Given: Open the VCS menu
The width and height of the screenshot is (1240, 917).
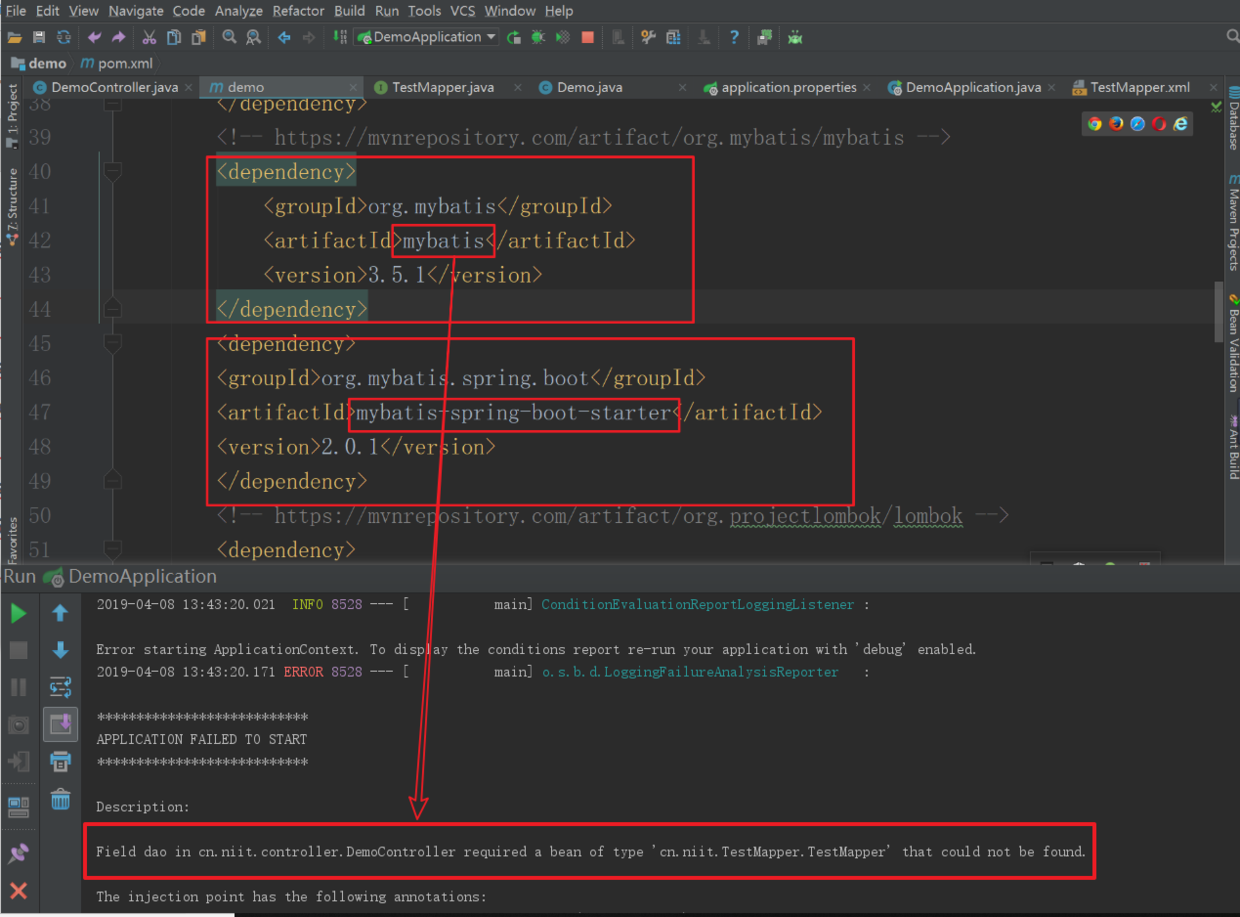Looking at the screenshot, I should [x=462, y=10].
